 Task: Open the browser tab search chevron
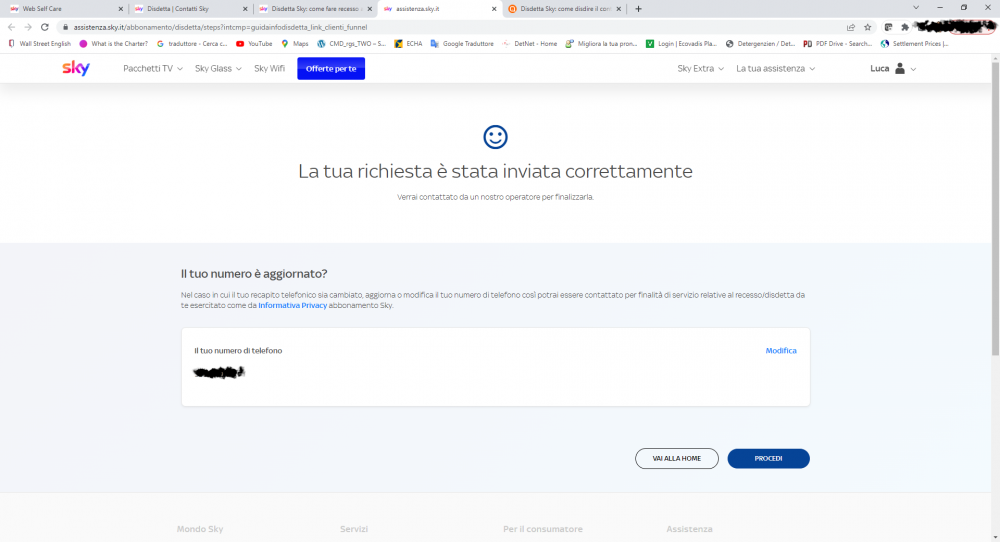click(x=916, y=8)
